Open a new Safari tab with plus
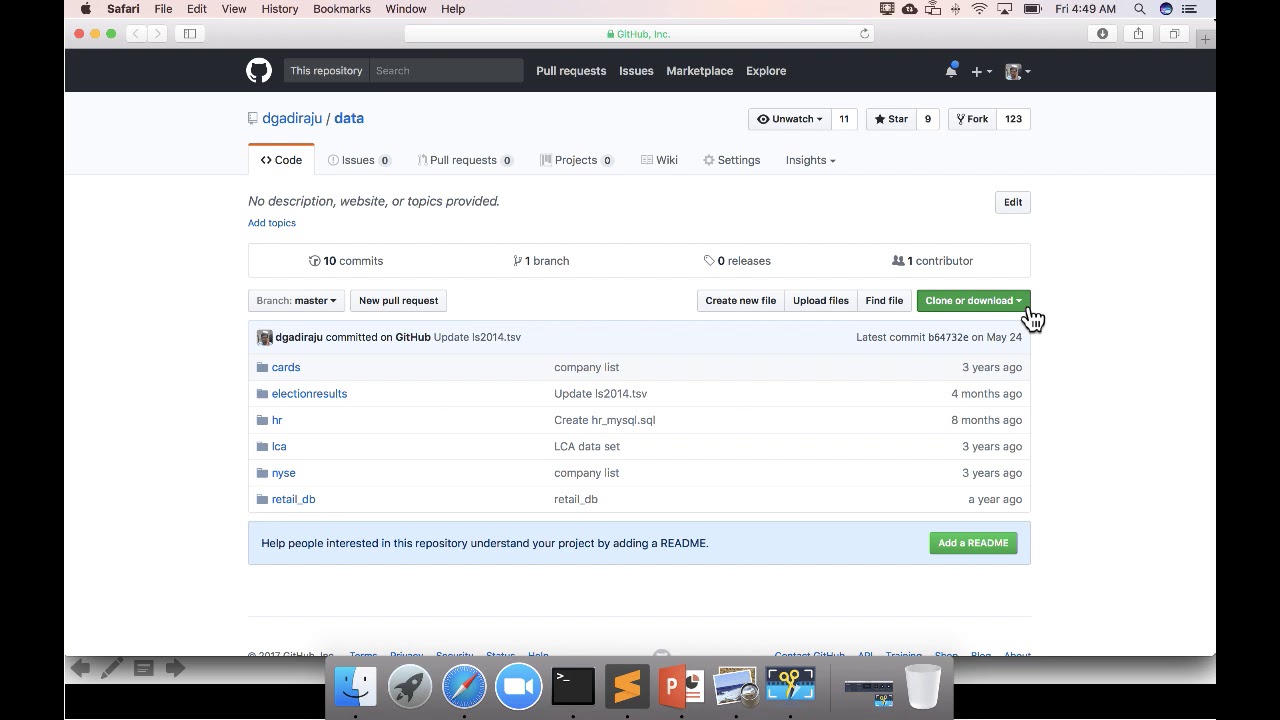This screenshot has width=1280, height=720. pyautogui.click(x=1205, y=39)
